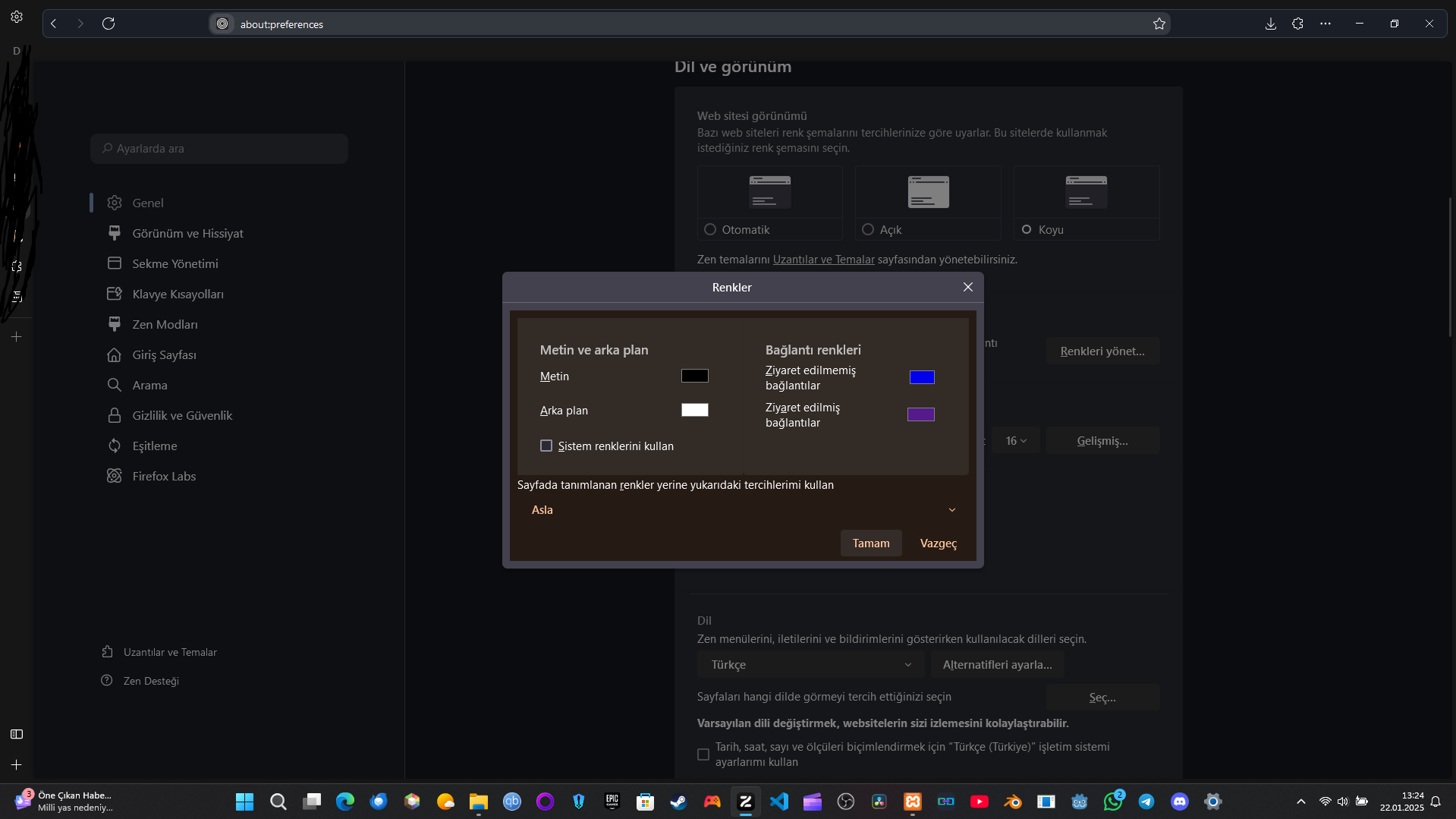Open the font size 16 dropdown
The width and height of the screenshot is (1456, 819).
coord(1016,441)
